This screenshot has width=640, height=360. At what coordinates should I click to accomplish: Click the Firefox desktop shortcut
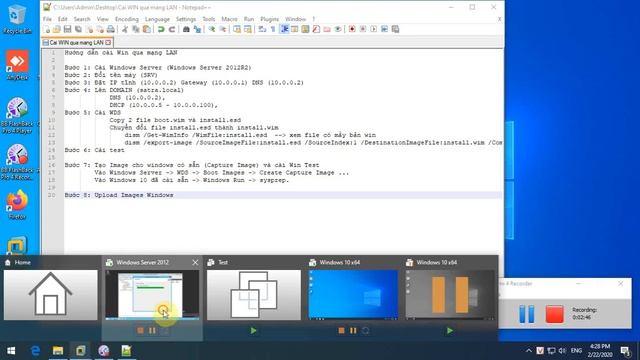click(x=17, y=205)
